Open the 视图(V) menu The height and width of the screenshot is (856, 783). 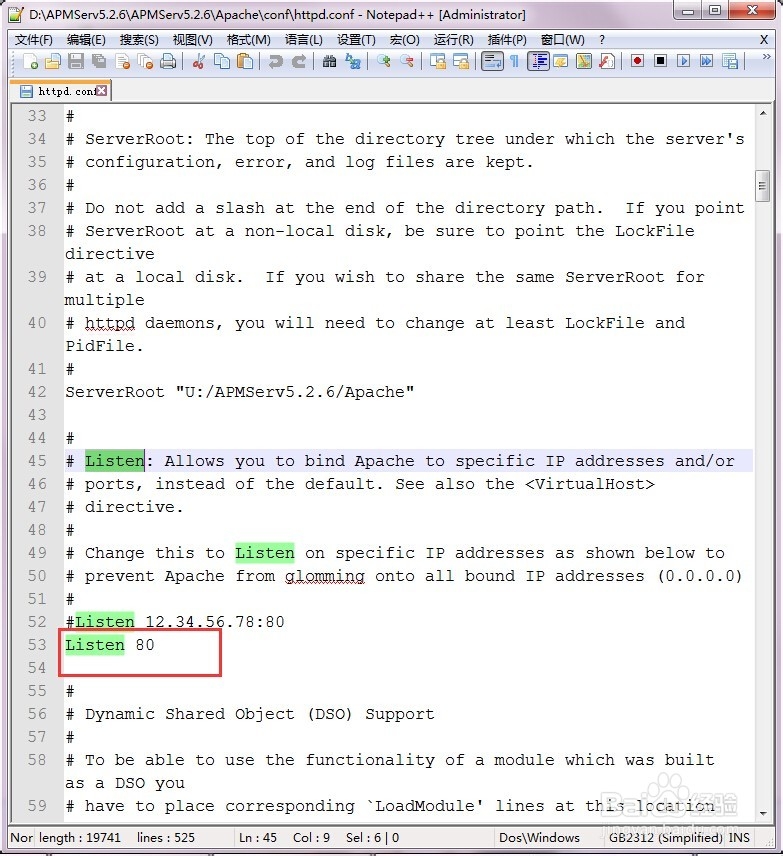pyautogui.click(x=192, y=39)
